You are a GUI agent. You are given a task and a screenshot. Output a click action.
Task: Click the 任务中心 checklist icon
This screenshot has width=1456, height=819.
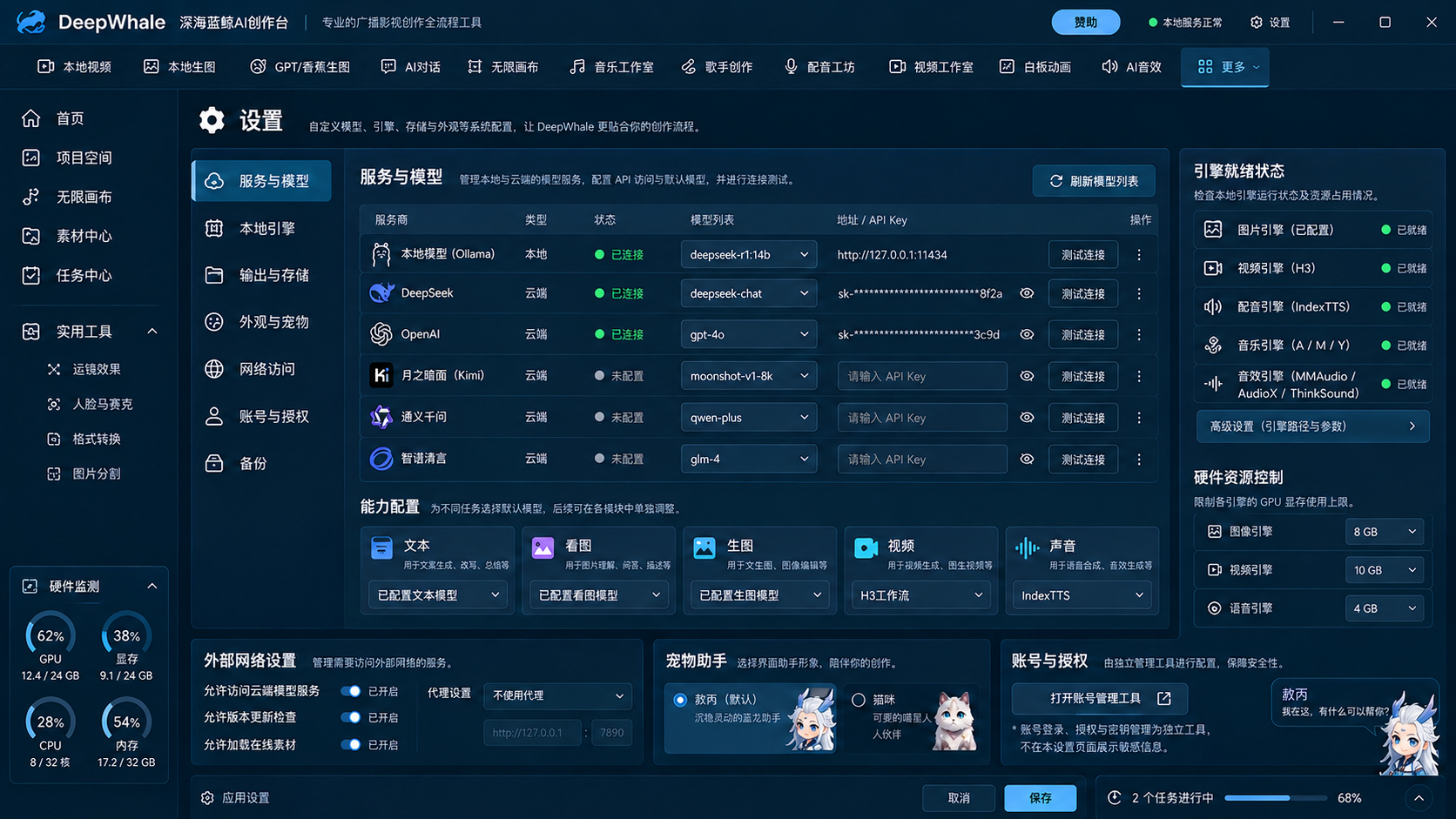coord(31,275)
